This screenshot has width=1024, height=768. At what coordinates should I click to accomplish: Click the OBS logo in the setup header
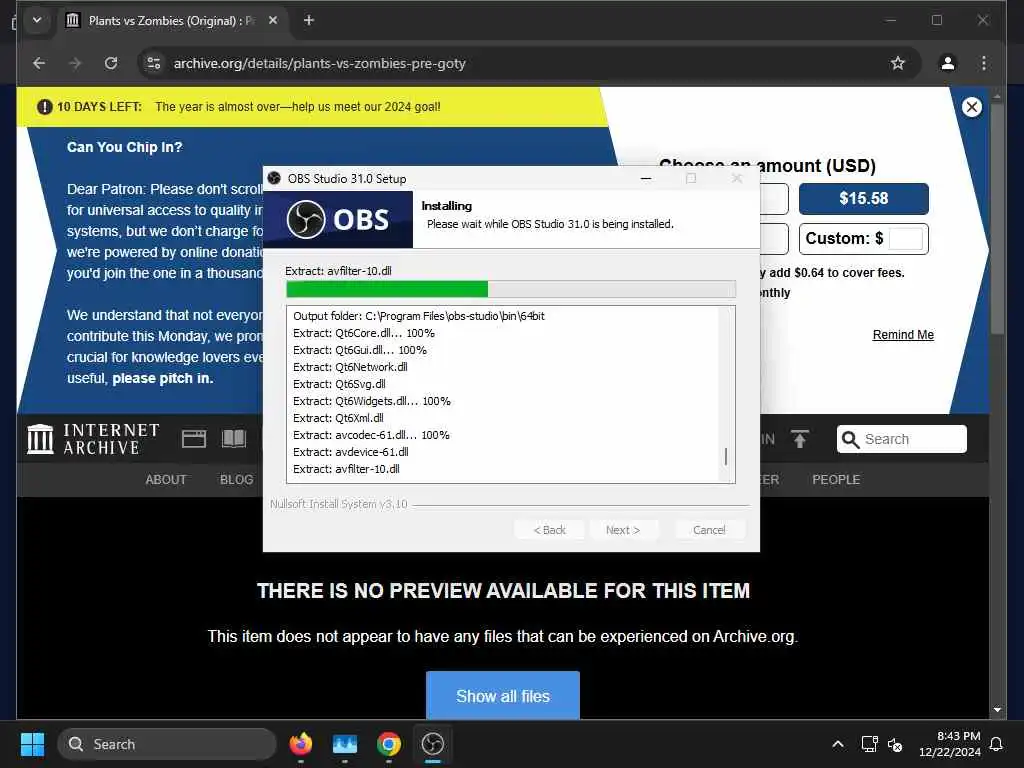[338, 219]
